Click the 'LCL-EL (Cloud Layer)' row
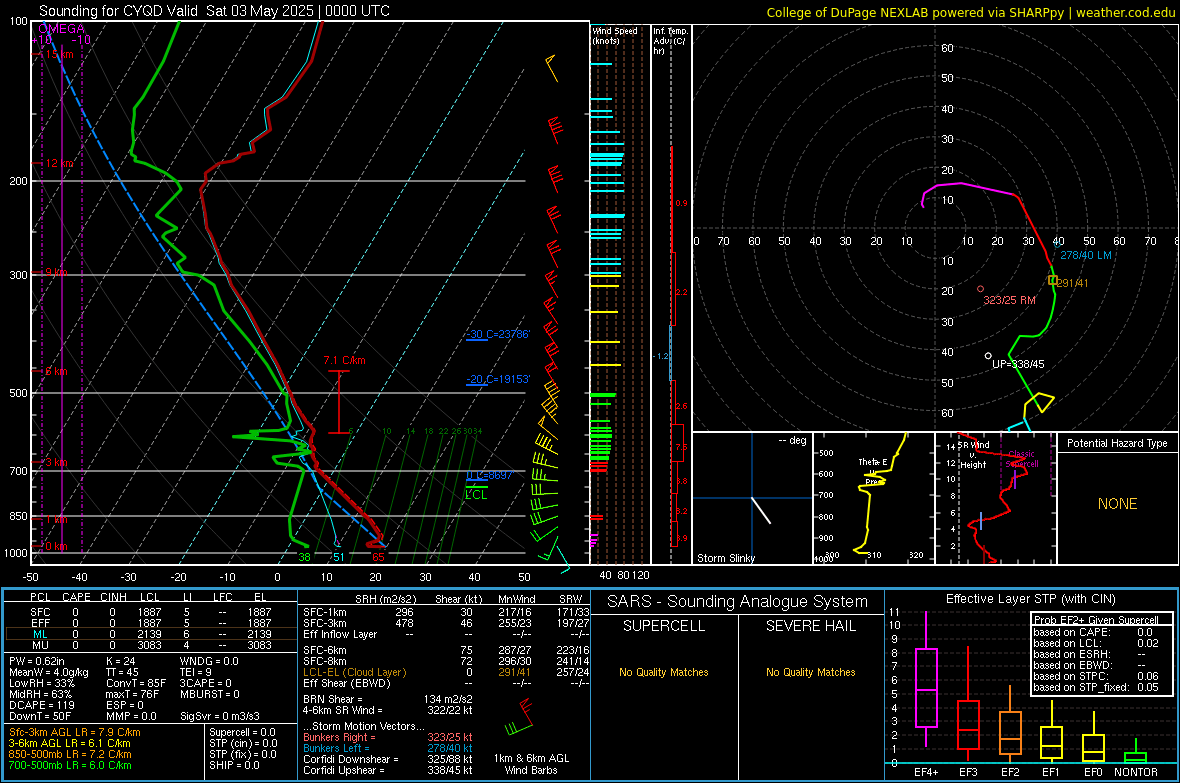The width and height of the screenshot is (1180, 783). pos(446,672)
